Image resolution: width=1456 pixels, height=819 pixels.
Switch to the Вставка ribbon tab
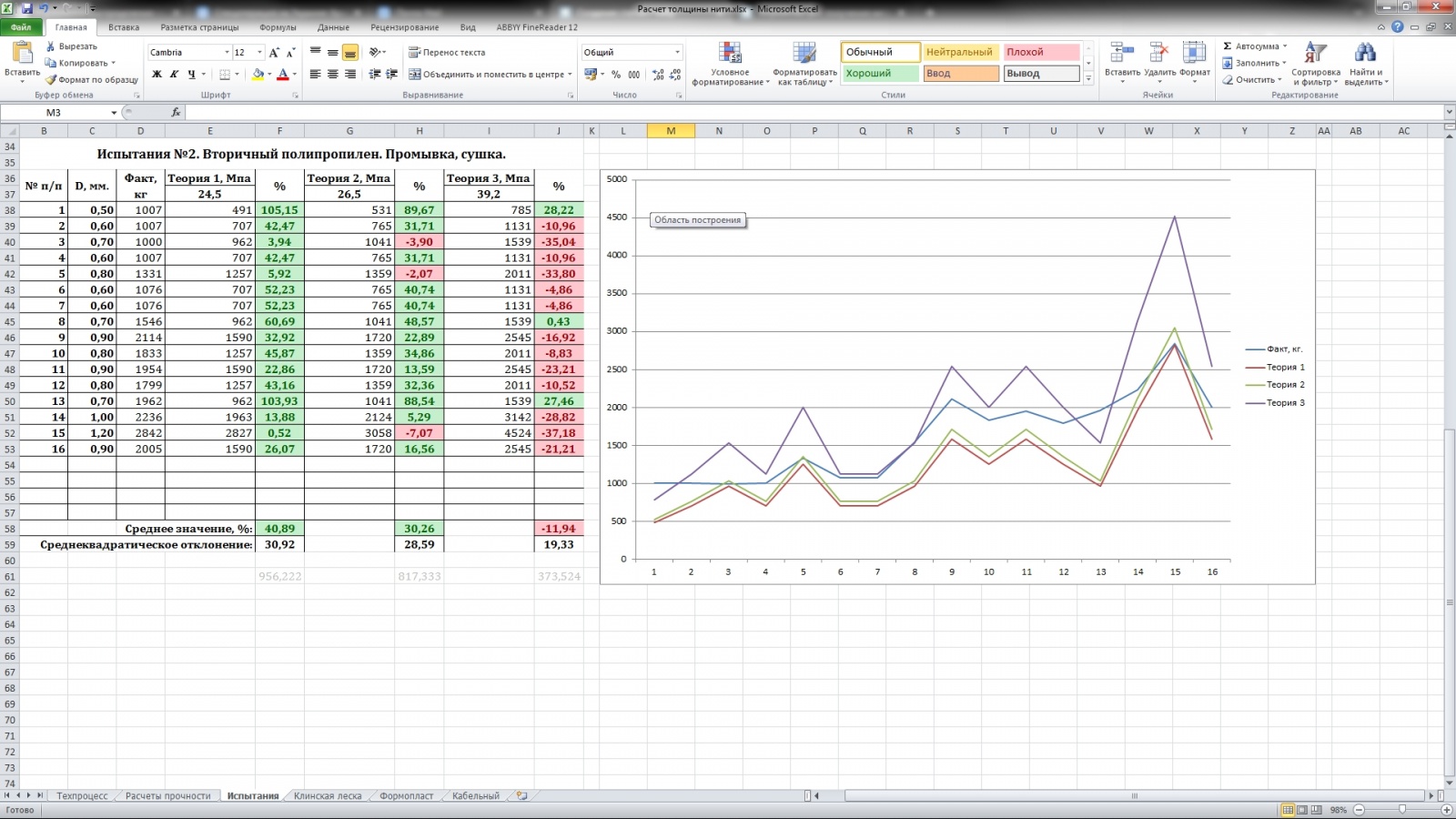click(124, 27)
